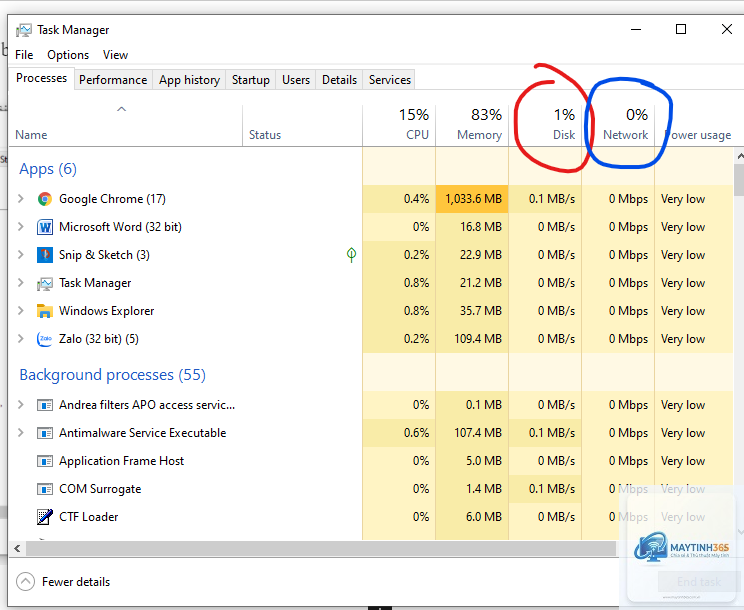Select Windows Explorer's 35.7 MB memory cell

(x=472, y=311)
